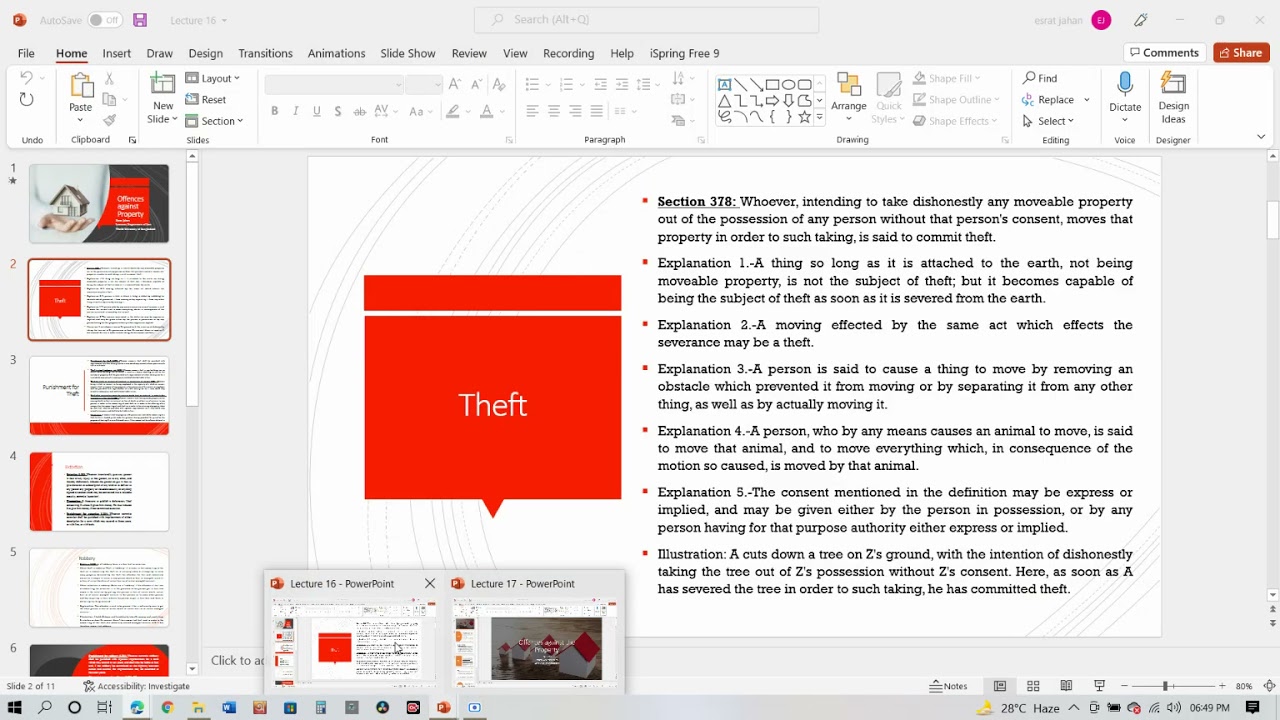Click Accessibility: Investigate status
The height and width of the screenshot is (720, 1280).
[x=136, y=687]
